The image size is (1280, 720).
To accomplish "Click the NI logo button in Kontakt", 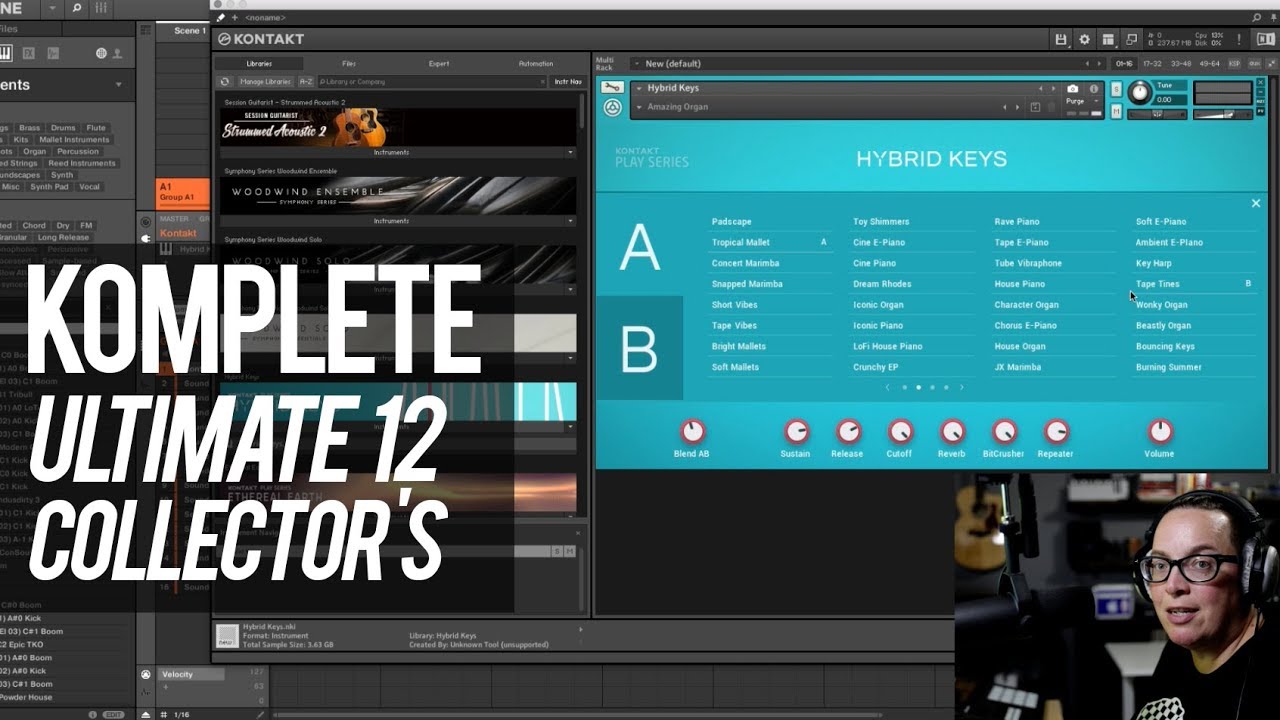I will point(1266,39).
